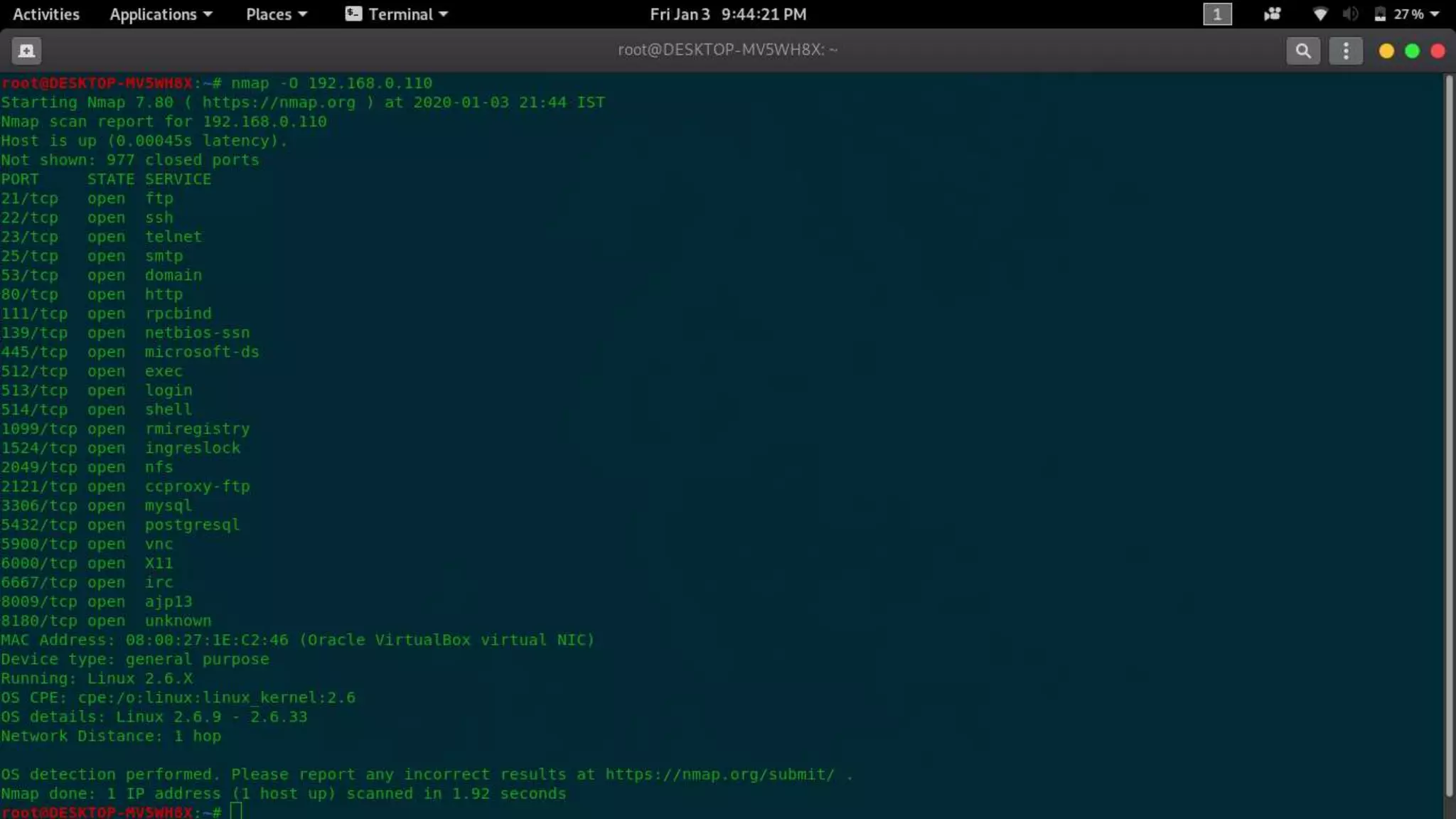Click the battery 27% indicator
Viewport: 1456px width, 819px height.
[x=1399, y=14]
